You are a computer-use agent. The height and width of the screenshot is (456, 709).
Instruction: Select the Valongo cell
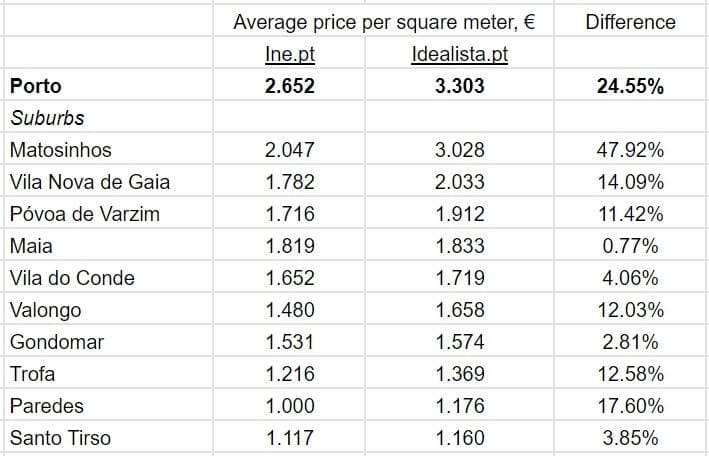(x=45, y=310)
